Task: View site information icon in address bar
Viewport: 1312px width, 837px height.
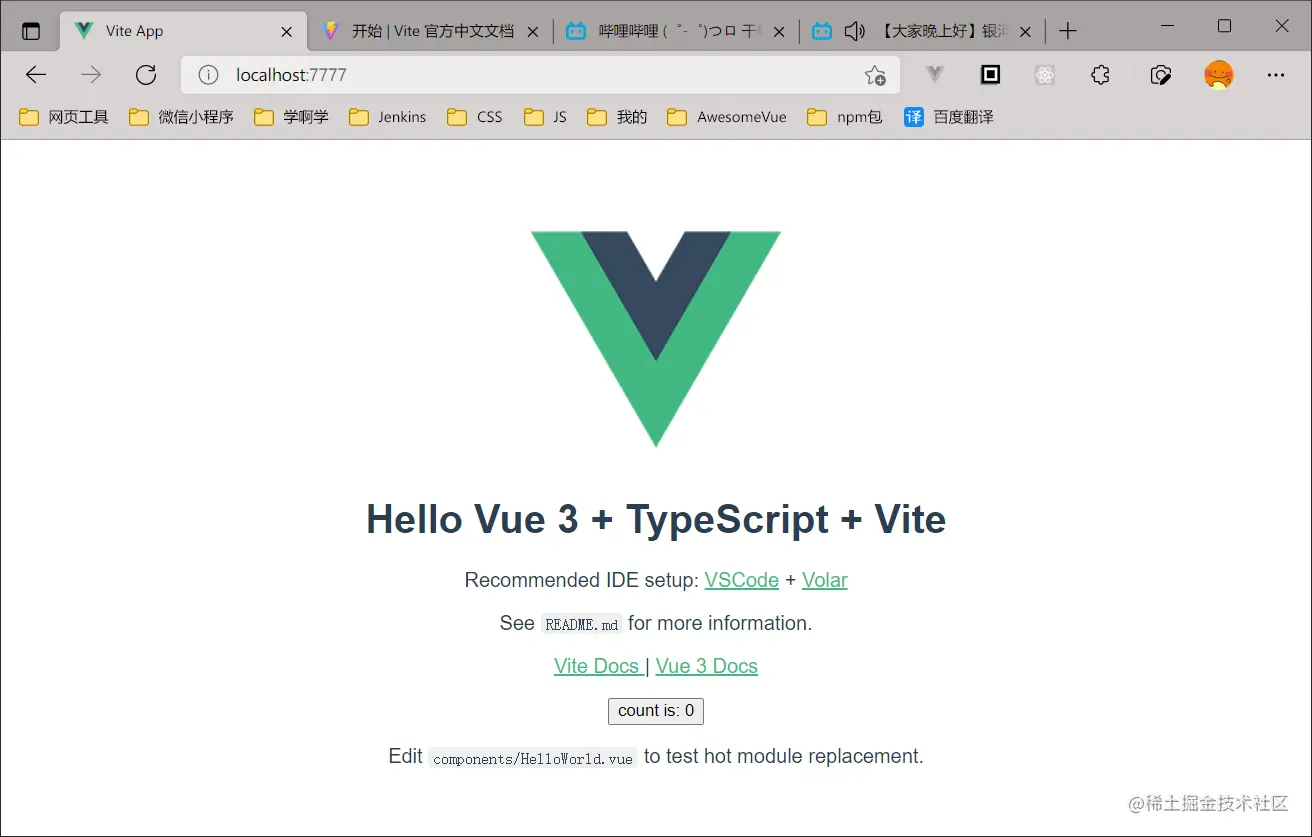Action: [x=208, y=75]
